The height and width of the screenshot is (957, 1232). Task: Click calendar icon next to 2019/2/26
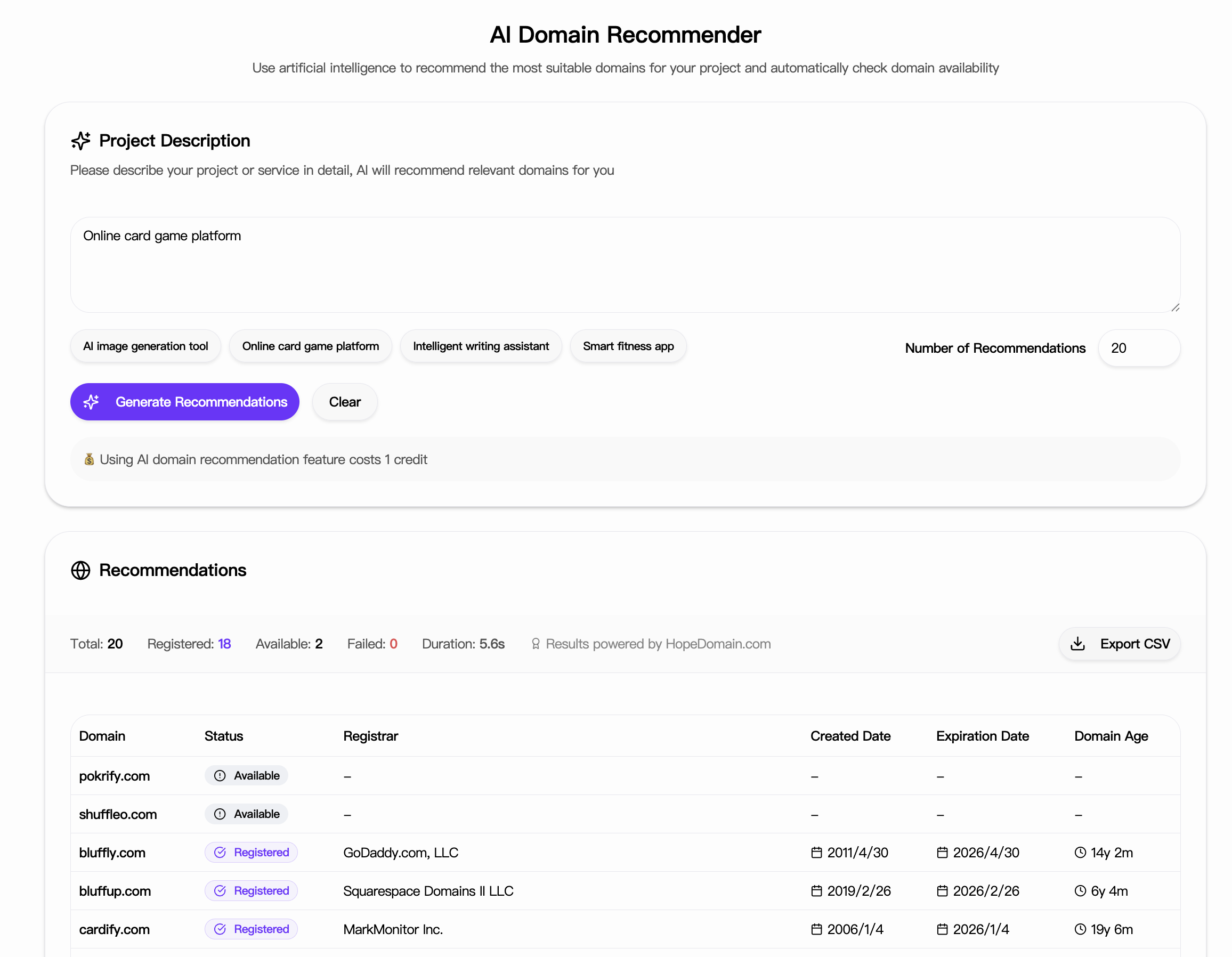[x=816, y=891]
